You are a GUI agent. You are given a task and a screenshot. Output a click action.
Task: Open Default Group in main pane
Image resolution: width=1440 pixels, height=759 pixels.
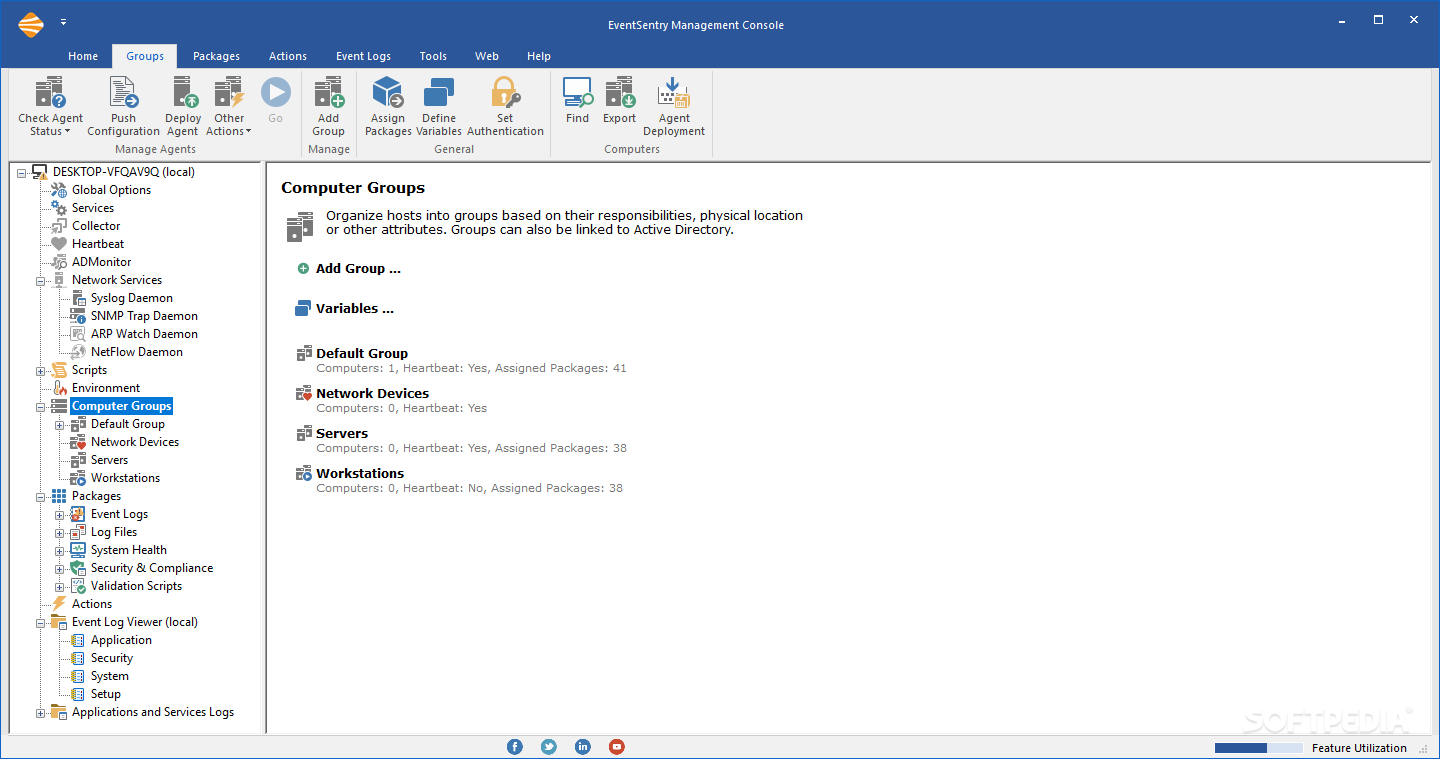point(362,354)
